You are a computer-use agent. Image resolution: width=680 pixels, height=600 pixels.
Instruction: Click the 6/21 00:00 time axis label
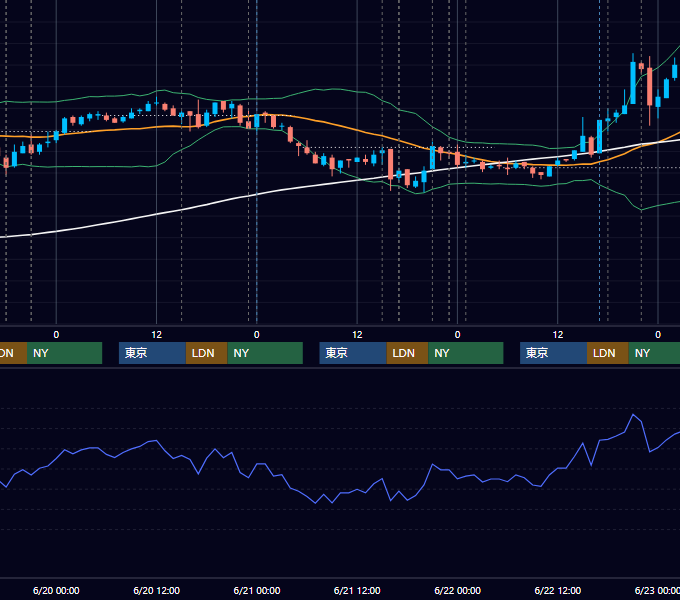tap(257, 590)
